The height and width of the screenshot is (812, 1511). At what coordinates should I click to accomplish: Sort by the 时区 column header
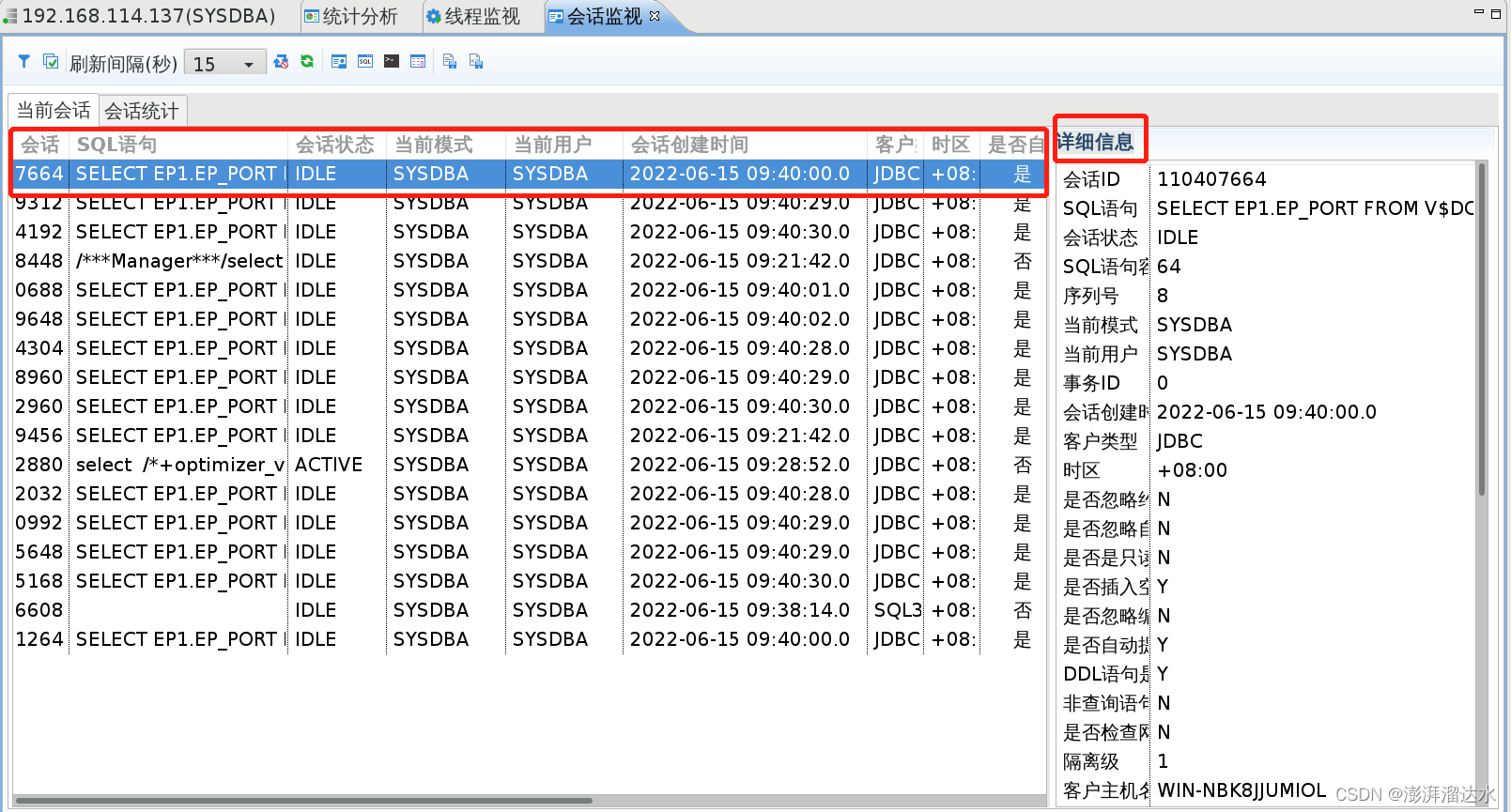[951, 145]
